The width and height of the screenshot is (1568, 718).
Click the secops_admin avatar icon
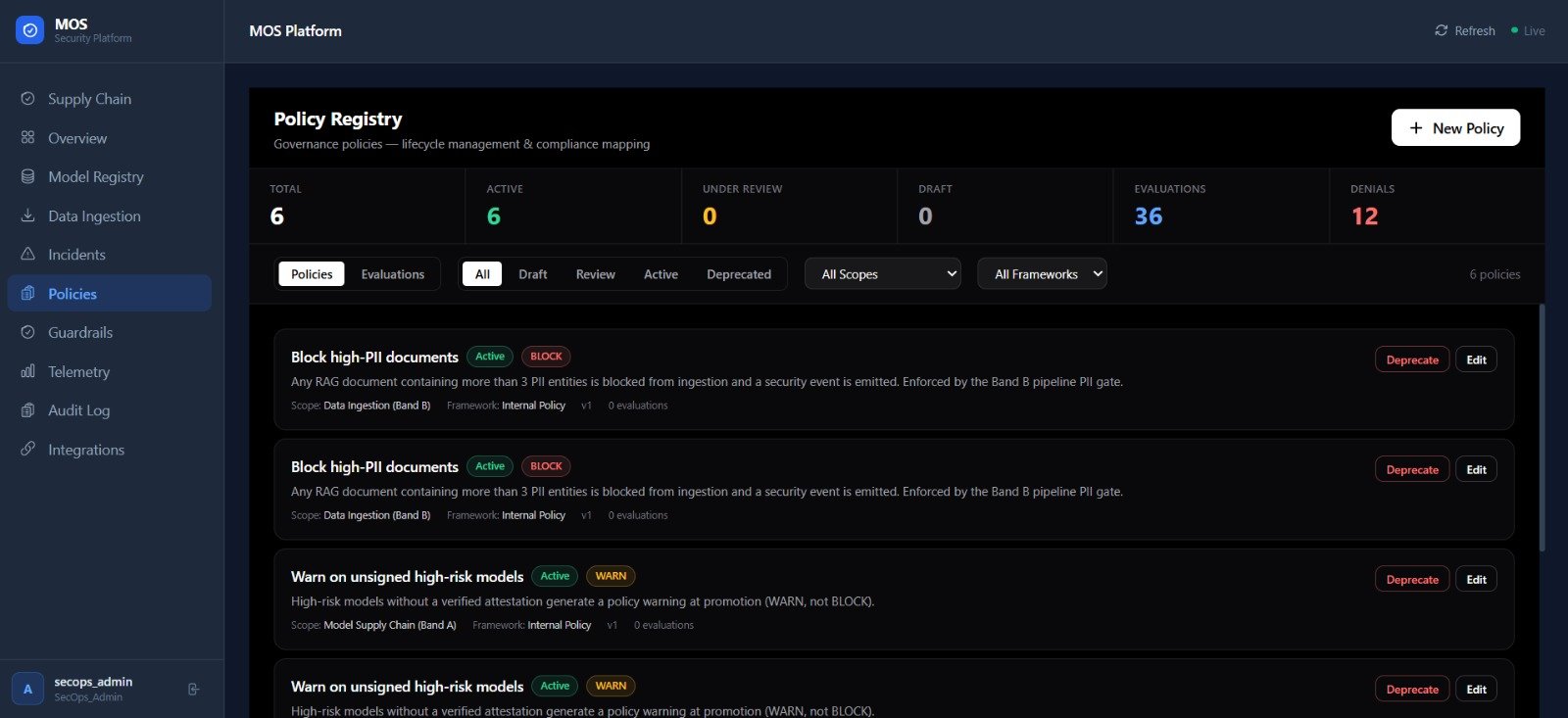pyautogui.click(x=27, y=689)
